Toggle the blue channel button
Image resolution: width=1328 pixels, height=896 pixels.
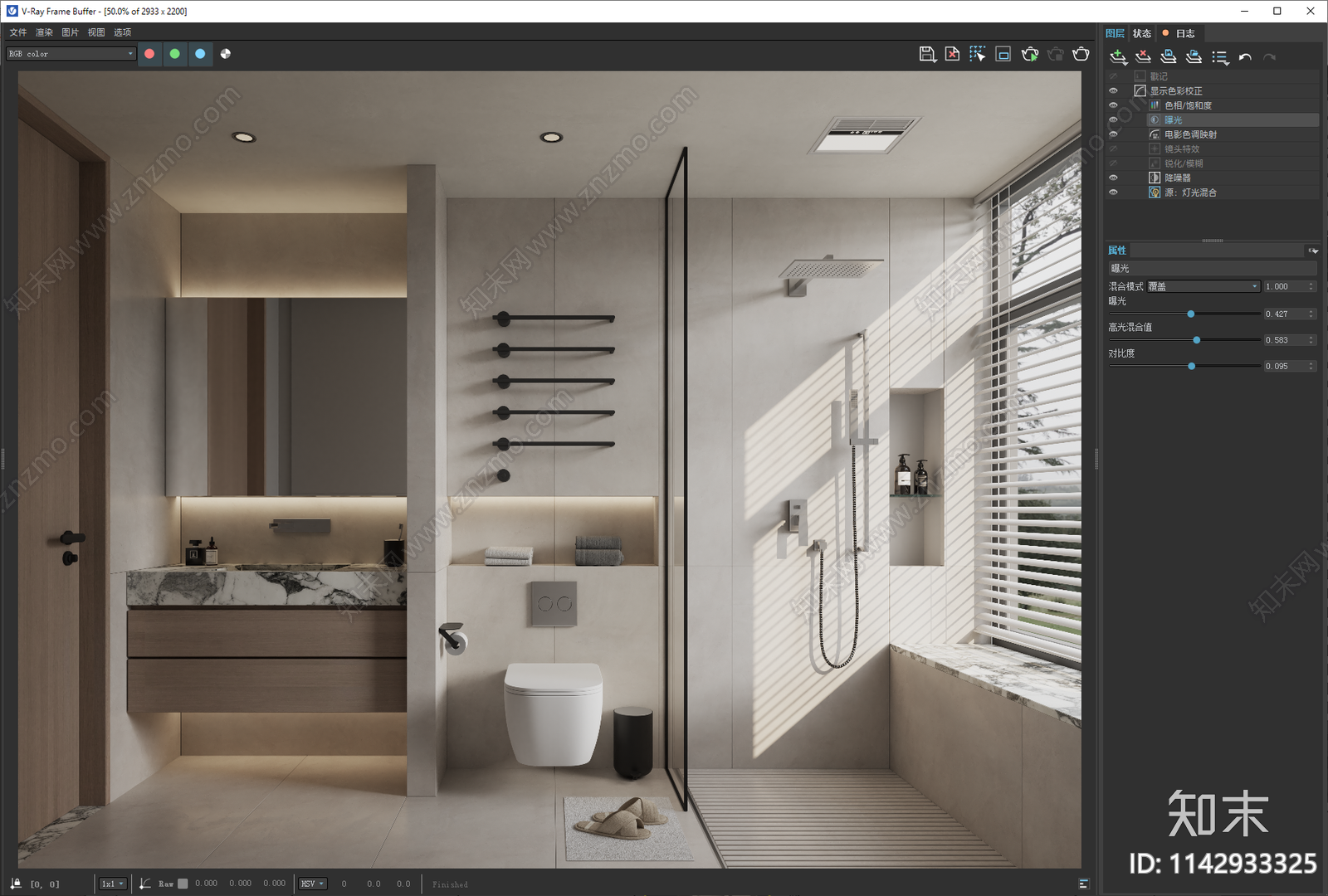click(x=200, y=54)
